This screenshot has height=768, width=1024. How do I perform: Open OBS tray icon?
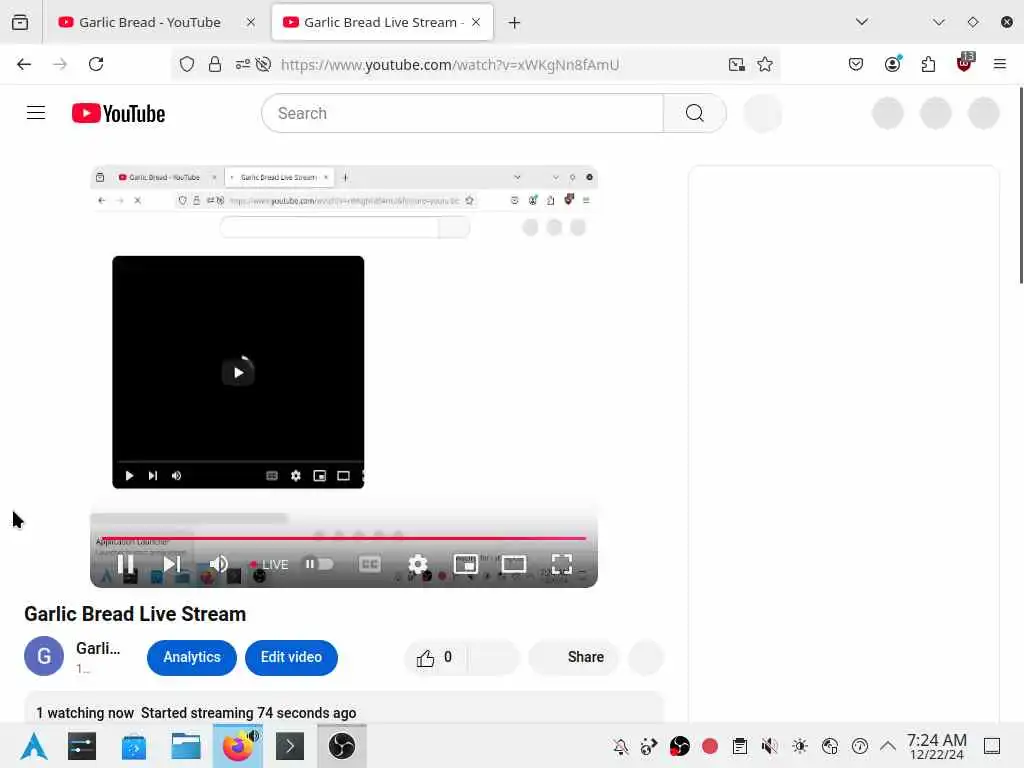coord(680,746)
